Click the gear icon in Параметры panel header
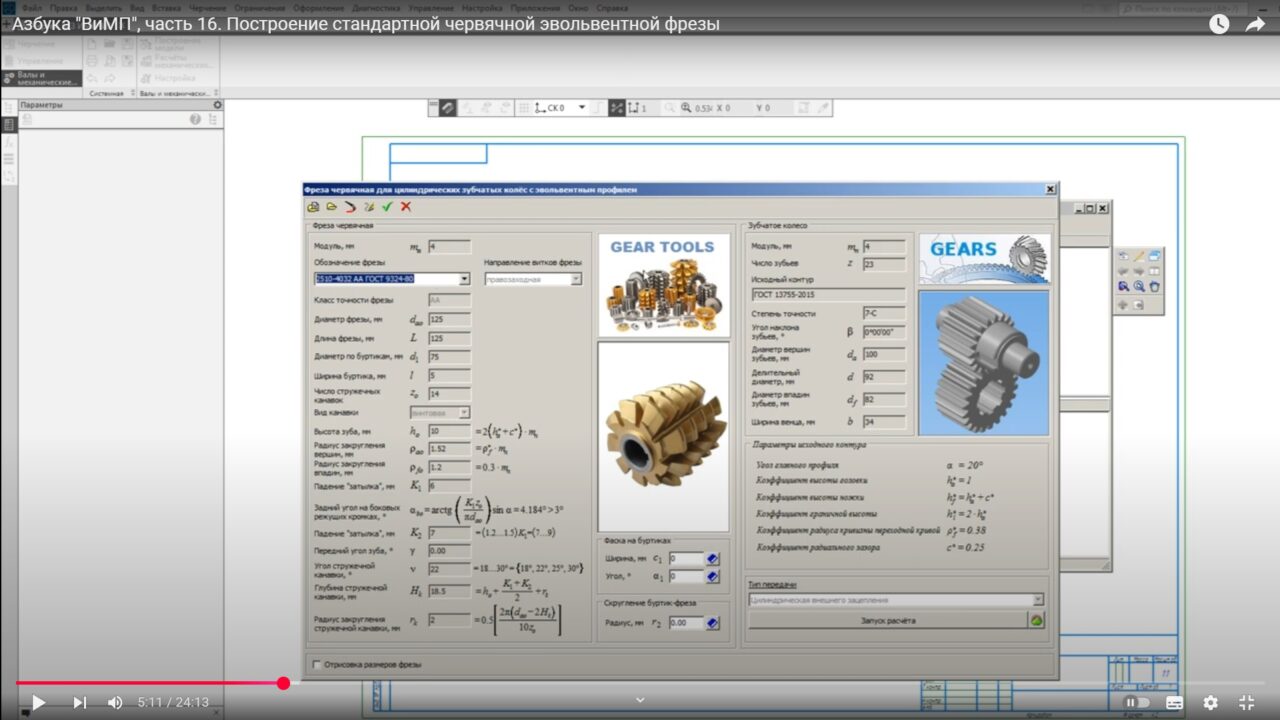Screen dimensions: 1280x720 coord(217,104)
